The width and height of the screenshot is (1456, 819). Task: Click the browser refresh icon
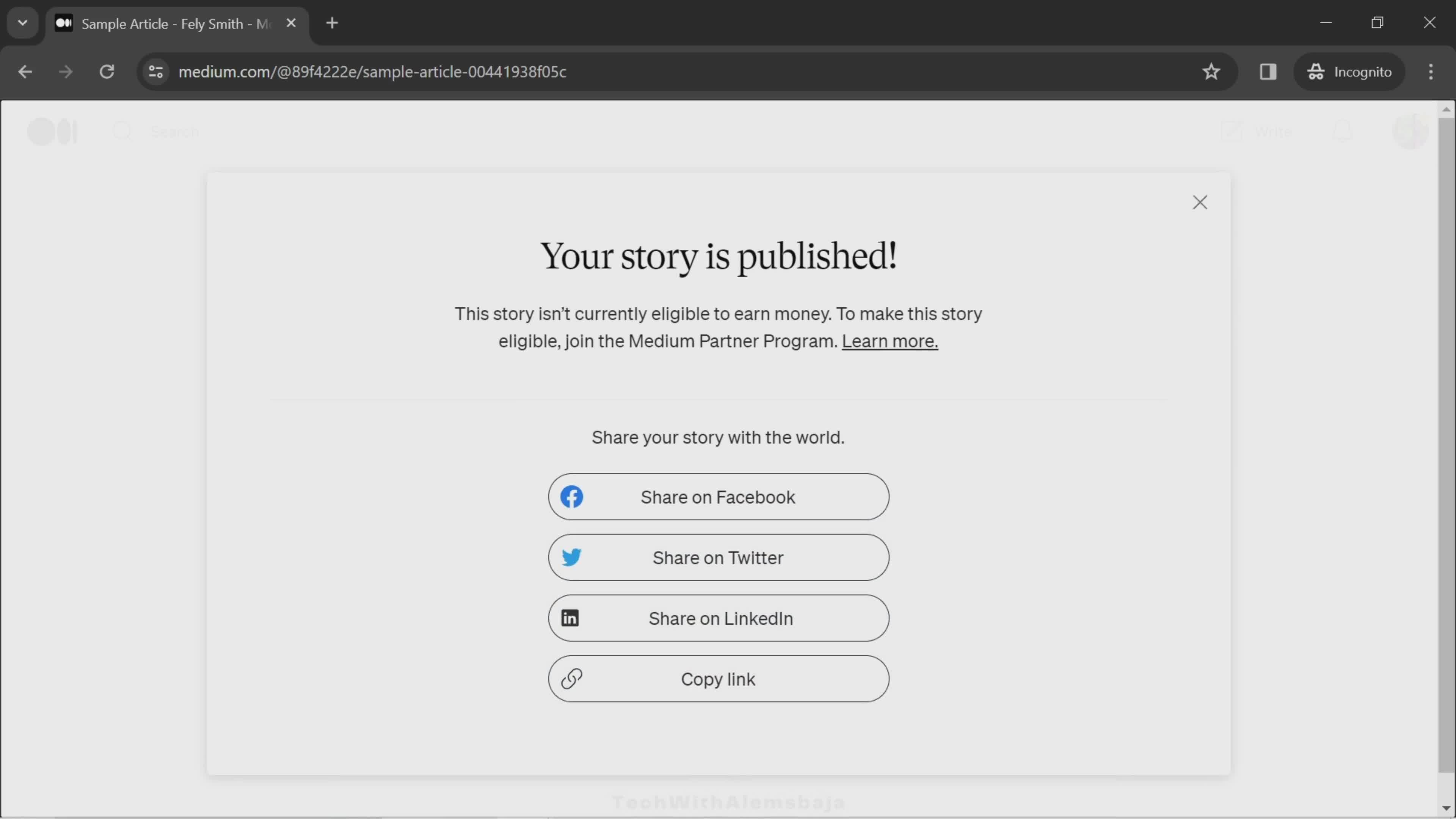[x=107, y=71]
